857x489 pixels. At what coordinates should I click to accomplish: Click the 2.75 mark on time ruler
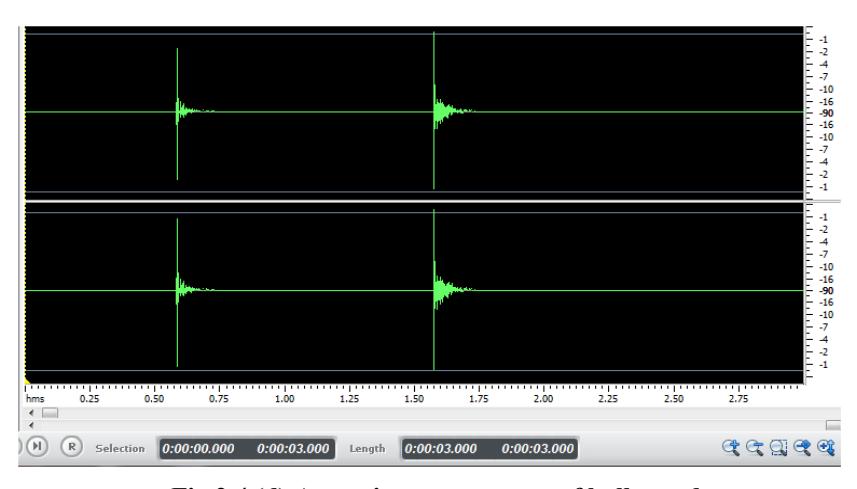coord(738,398)
